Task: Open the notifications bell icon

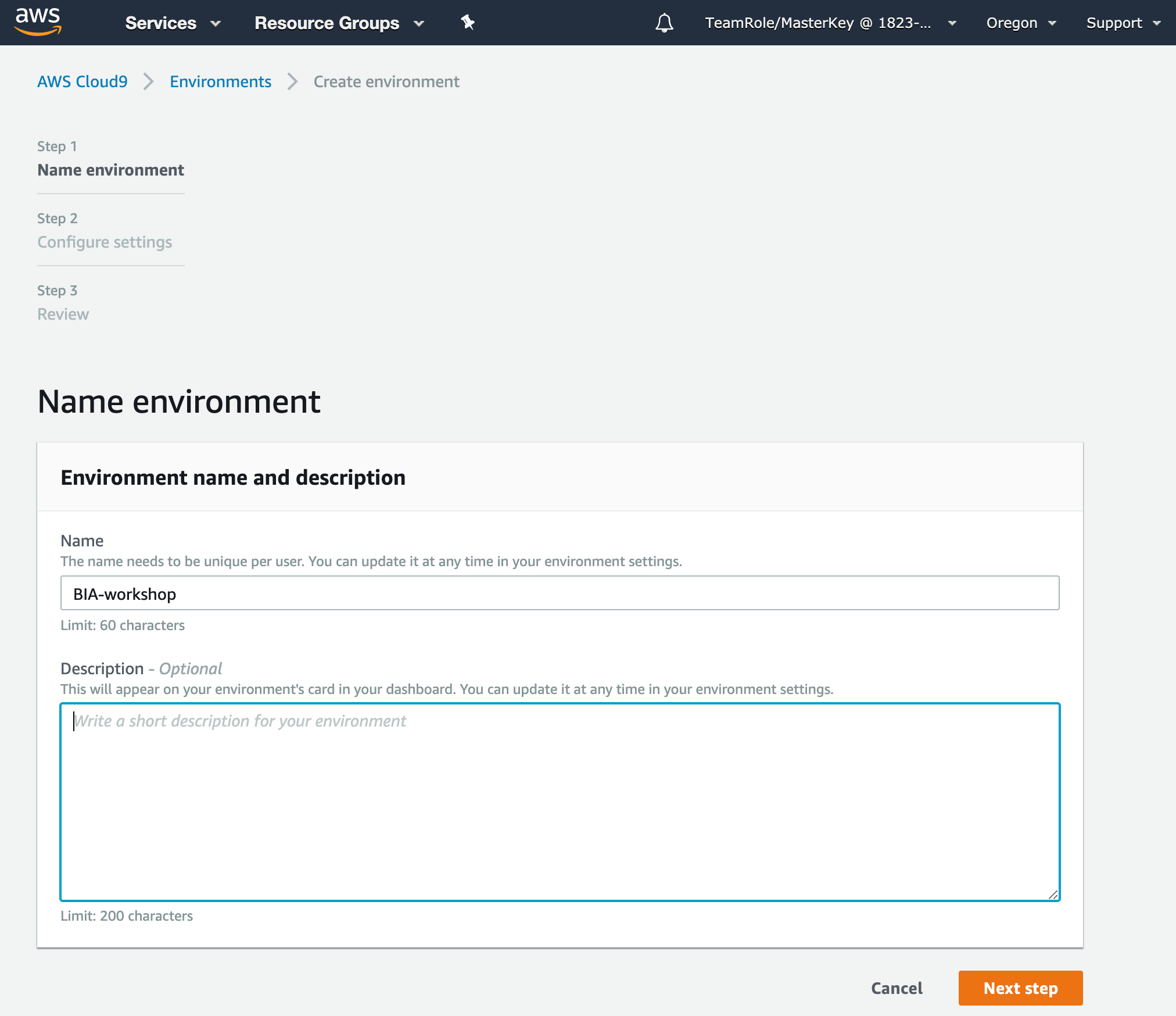Action: (664, 23)
